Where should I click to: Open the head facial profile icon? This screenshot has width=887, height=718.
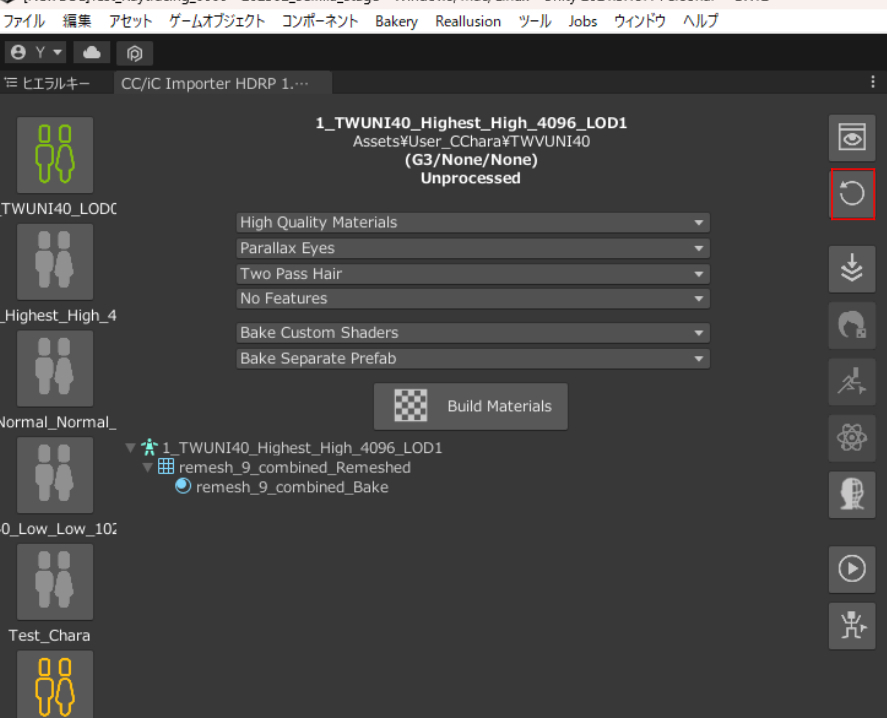coord(852,494)
